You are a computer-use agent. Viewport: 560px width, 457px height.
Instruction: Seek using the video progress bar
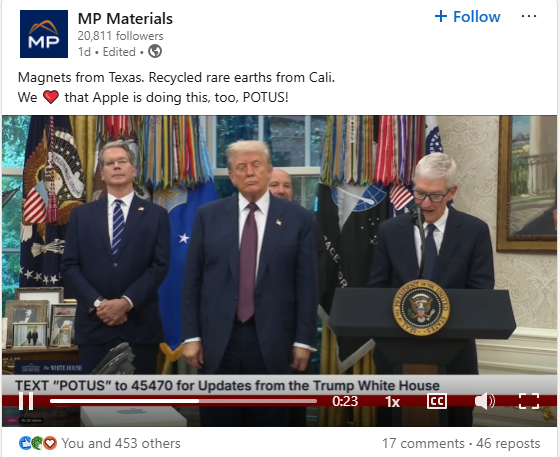[183, 401]
